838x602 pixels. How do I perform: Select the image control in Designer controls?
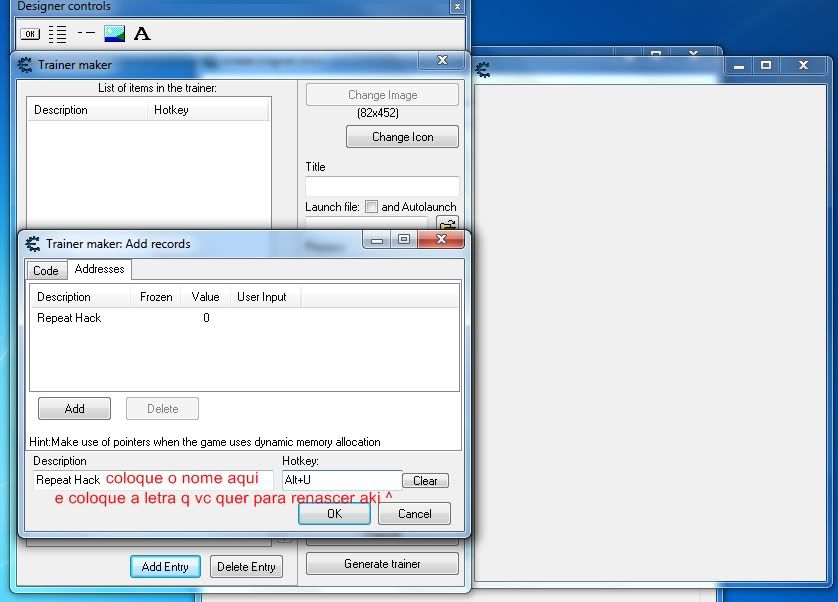[114, 34]
